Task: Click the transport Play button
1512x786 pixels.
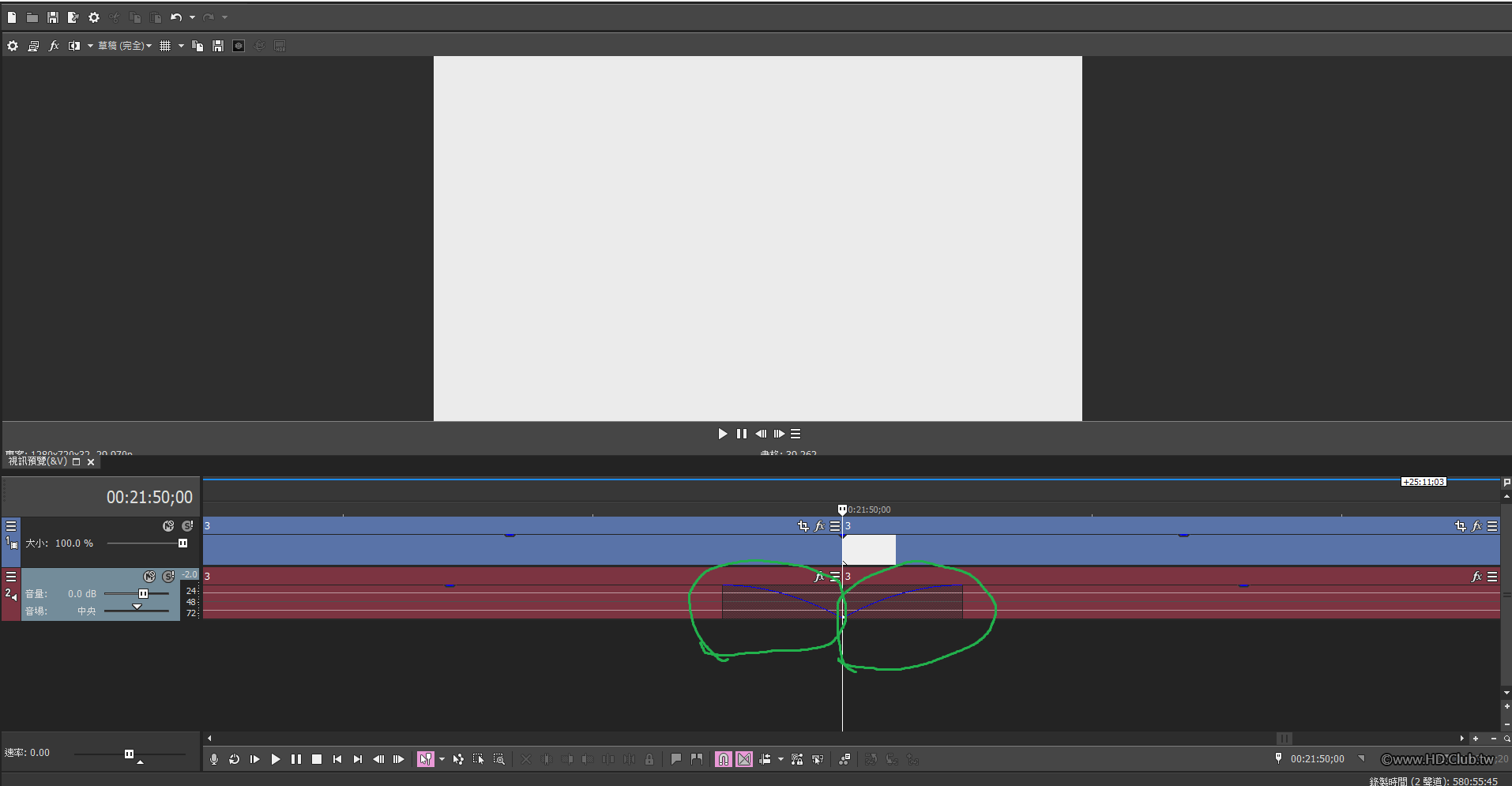Action: coord(276,759)
